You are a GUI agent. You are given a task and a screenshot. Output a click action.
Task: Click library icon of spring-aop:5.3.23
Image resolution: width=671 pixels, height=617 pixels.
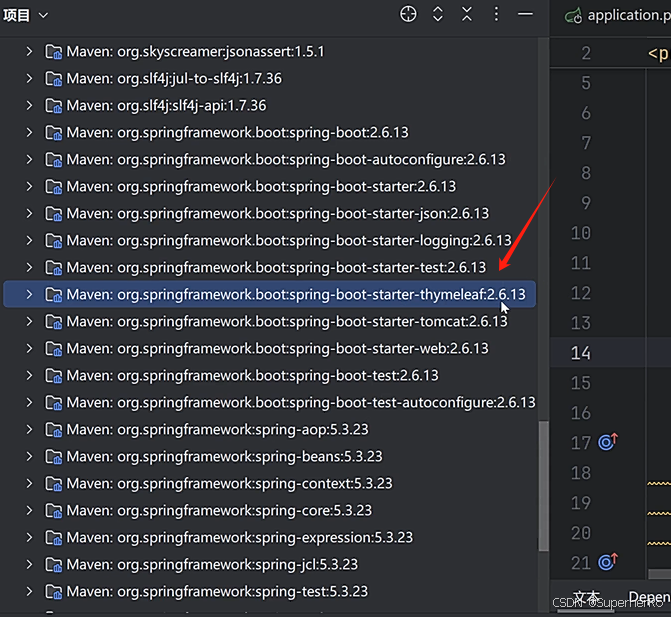click(x=54, y=430)
